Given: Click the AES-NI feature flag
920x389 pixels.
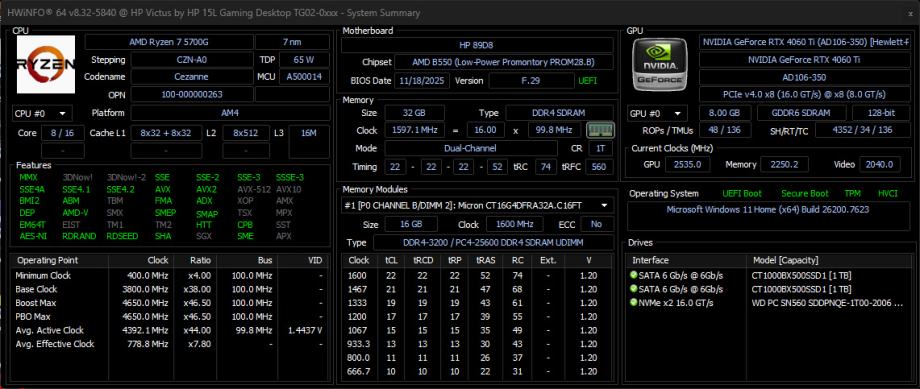Looking at the screenshot, I should click(32, 236).
